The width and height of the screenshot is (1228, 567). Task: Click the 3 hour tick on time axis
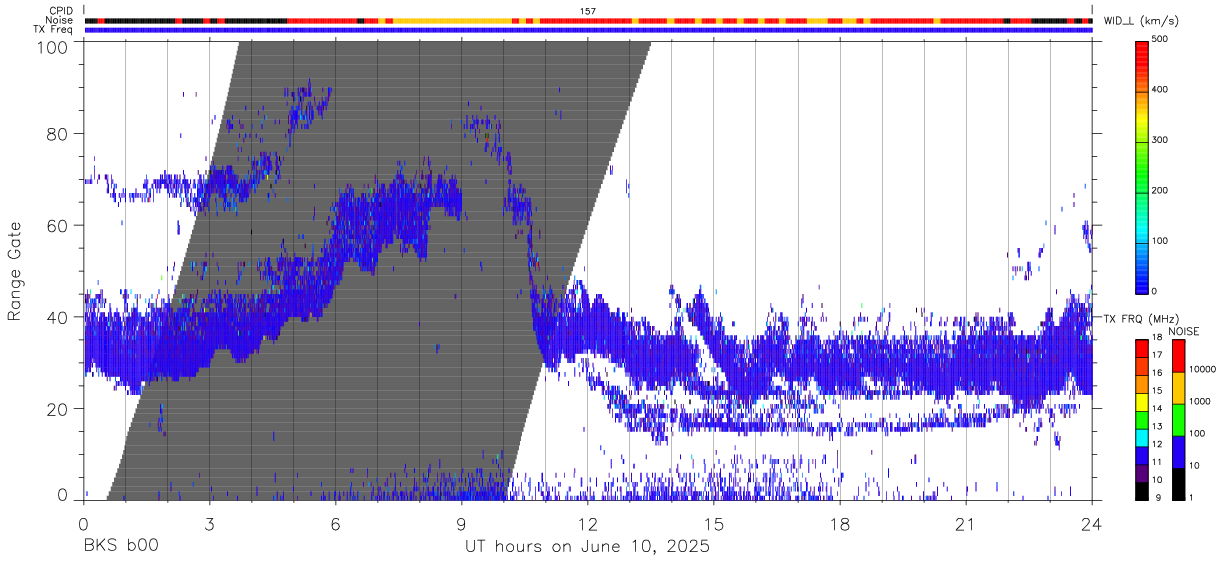210,524
